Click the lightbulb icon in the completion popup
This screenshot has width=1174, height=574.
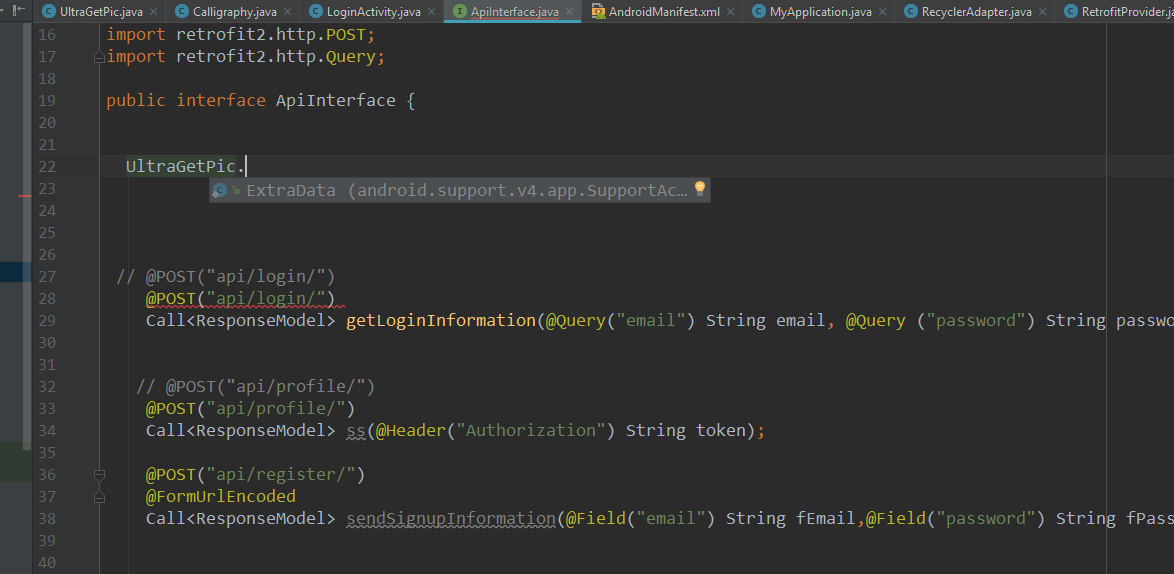pos(700,189)
